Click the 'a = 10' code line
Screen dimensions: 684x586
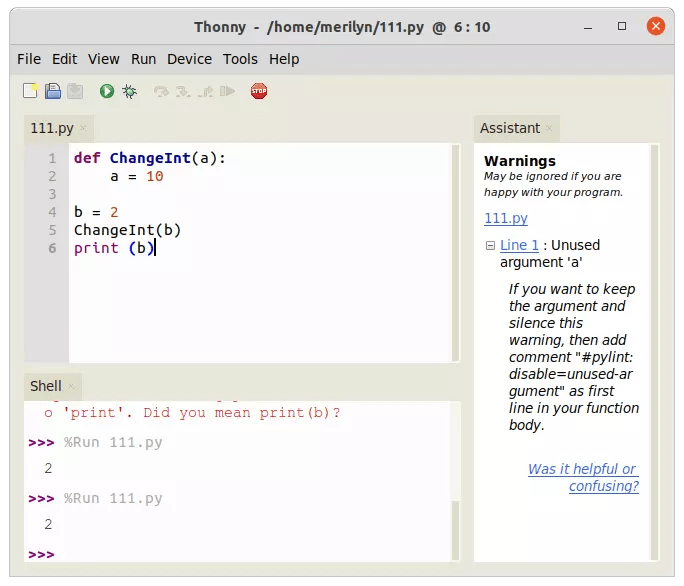pyautogui.click(x=137, y=176)
